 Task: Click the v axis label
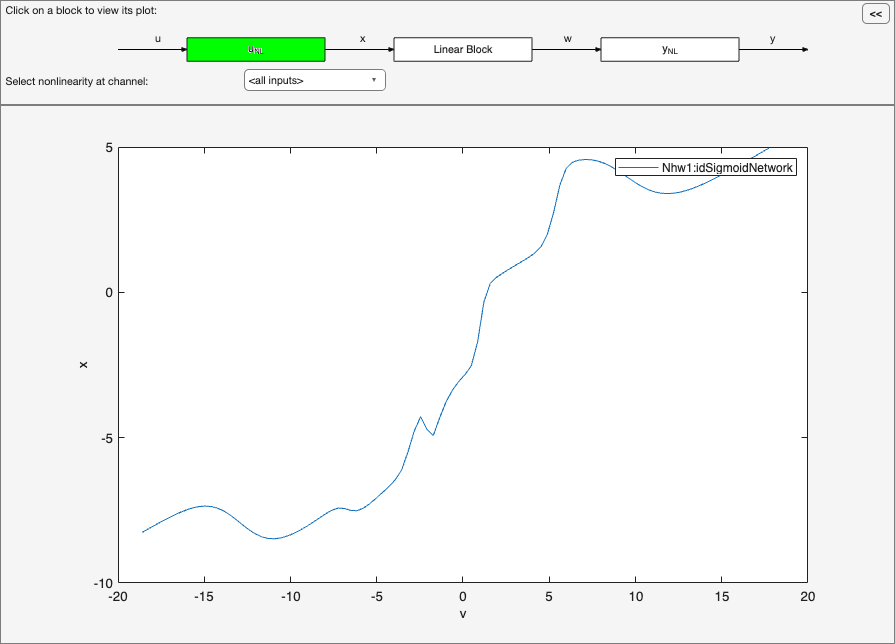click(x=463, y=614)
